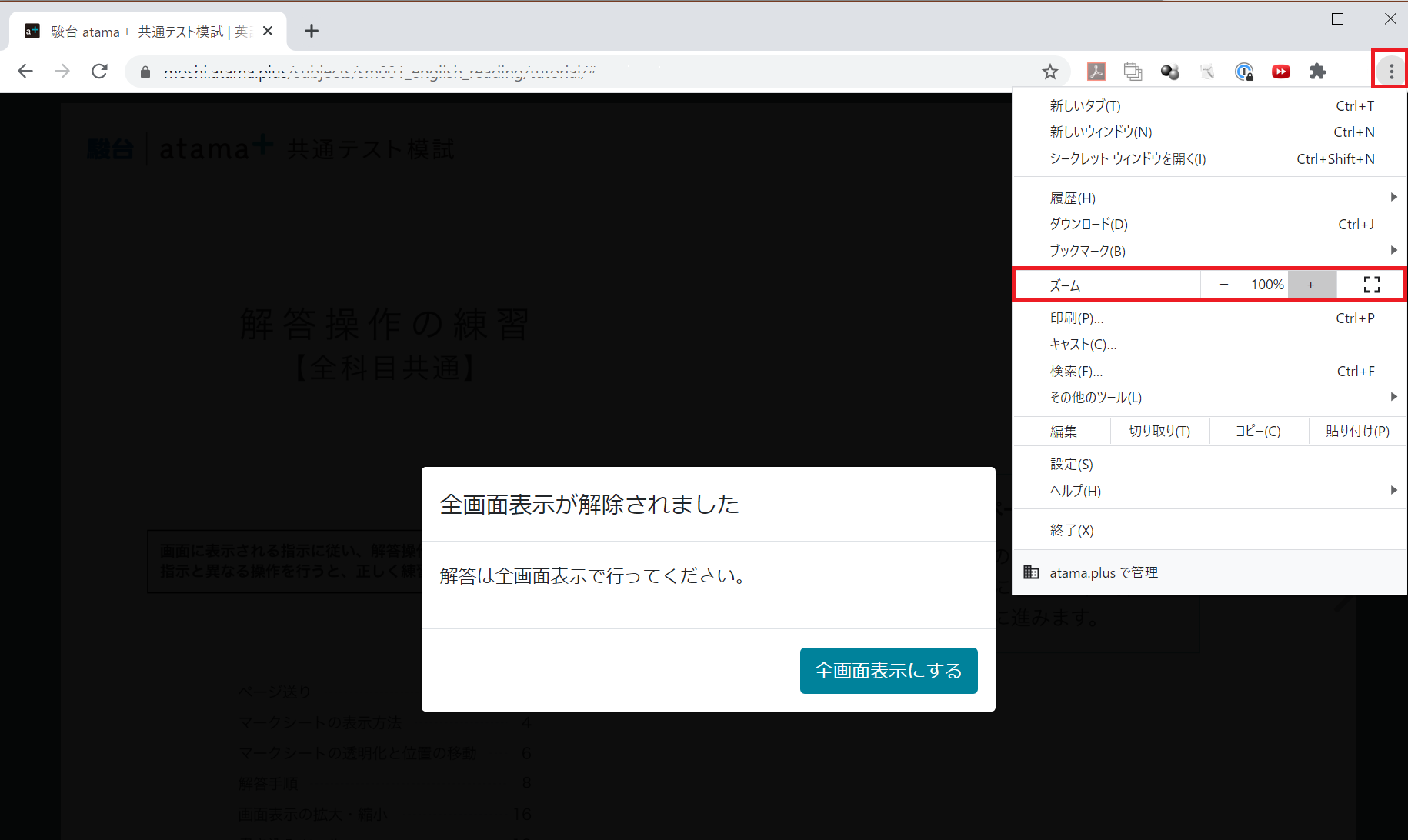Image resolution: width=1408 pixels, height=840 pixels.
Task: Click the 全画面表示が解除されました dialog heading
Action: (589, 504)
